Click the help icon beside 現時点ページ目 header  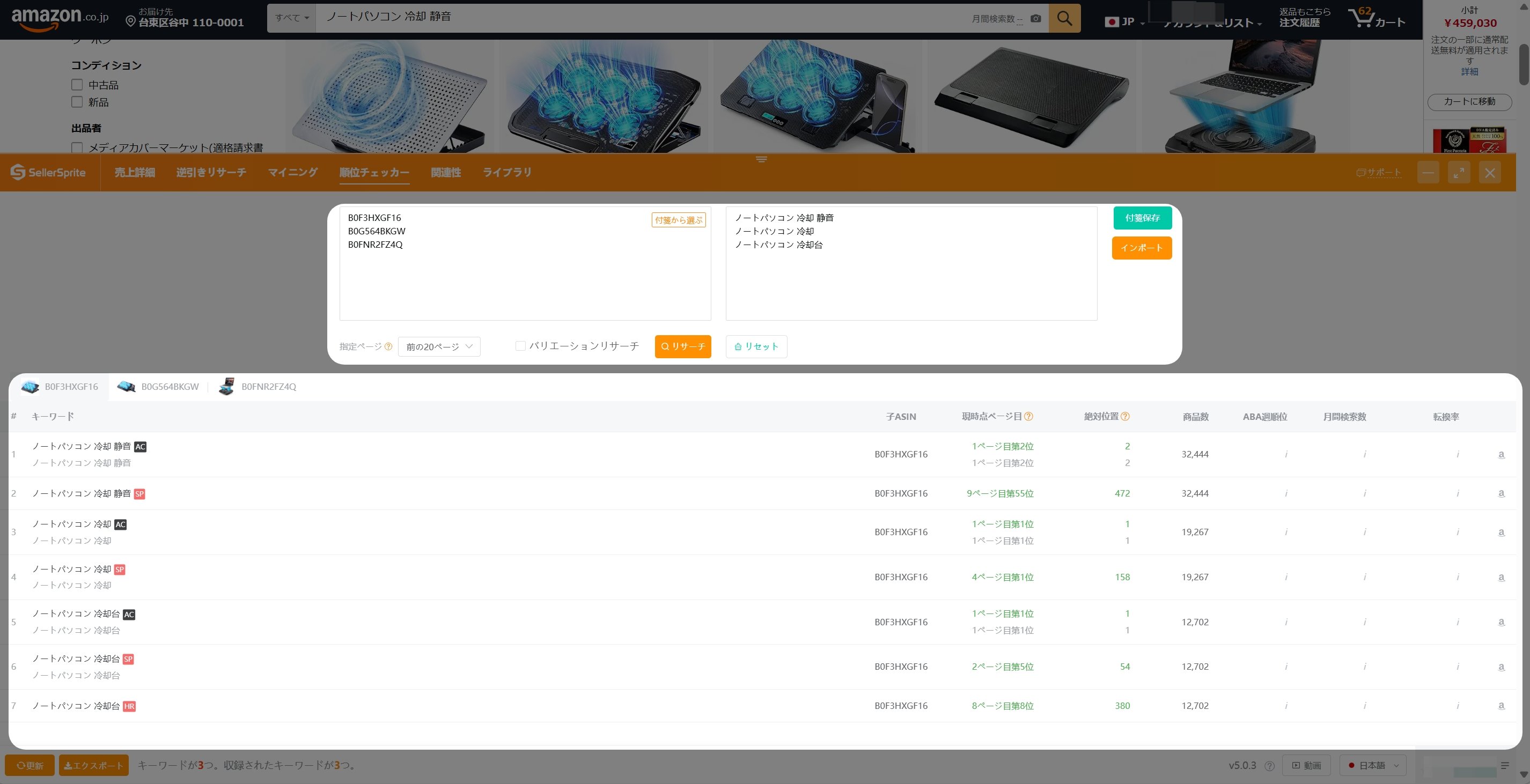point(1029,417)
